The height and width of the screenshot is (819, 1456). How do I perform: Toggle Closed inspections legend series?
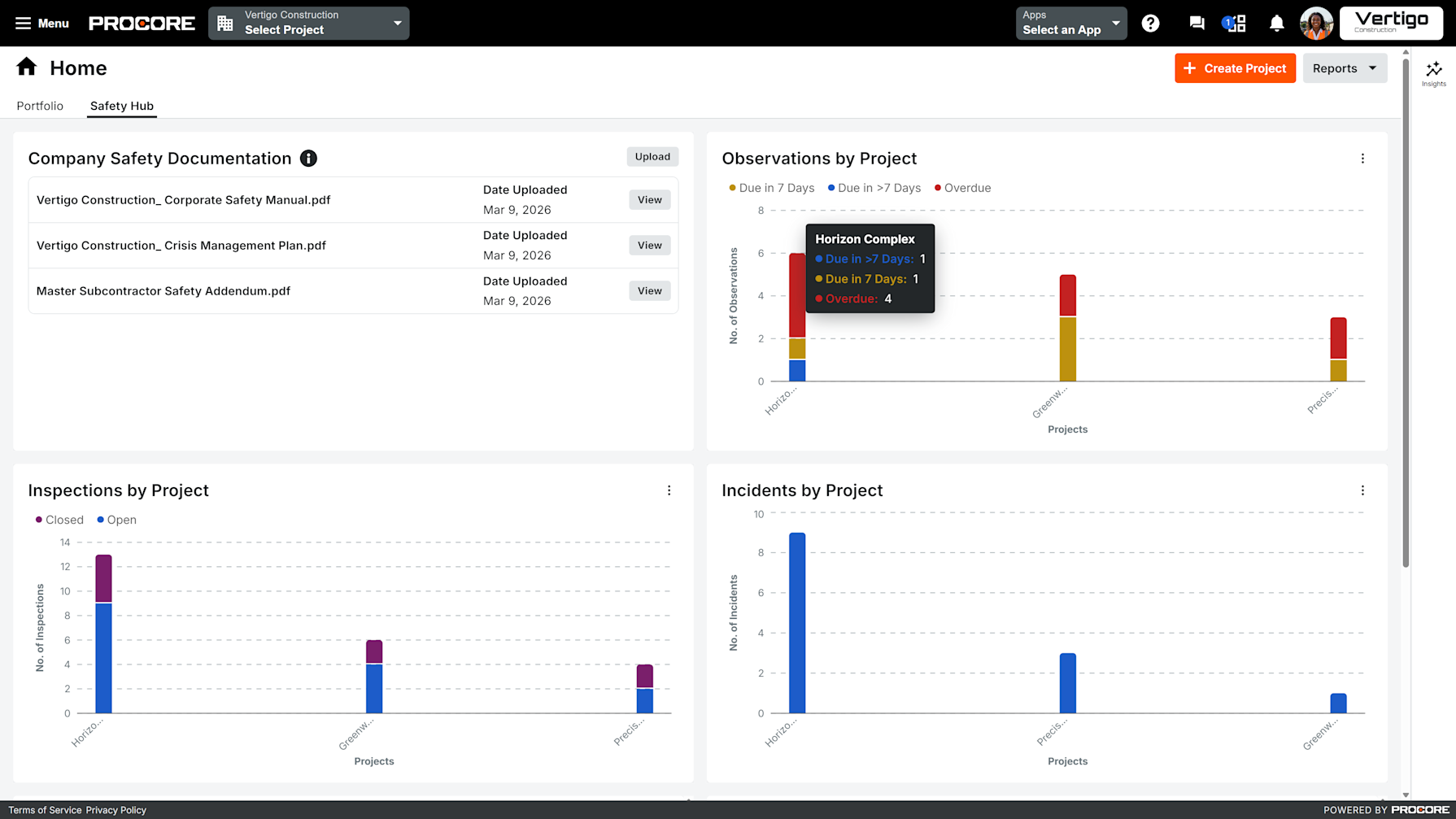(x=59, y=520)
